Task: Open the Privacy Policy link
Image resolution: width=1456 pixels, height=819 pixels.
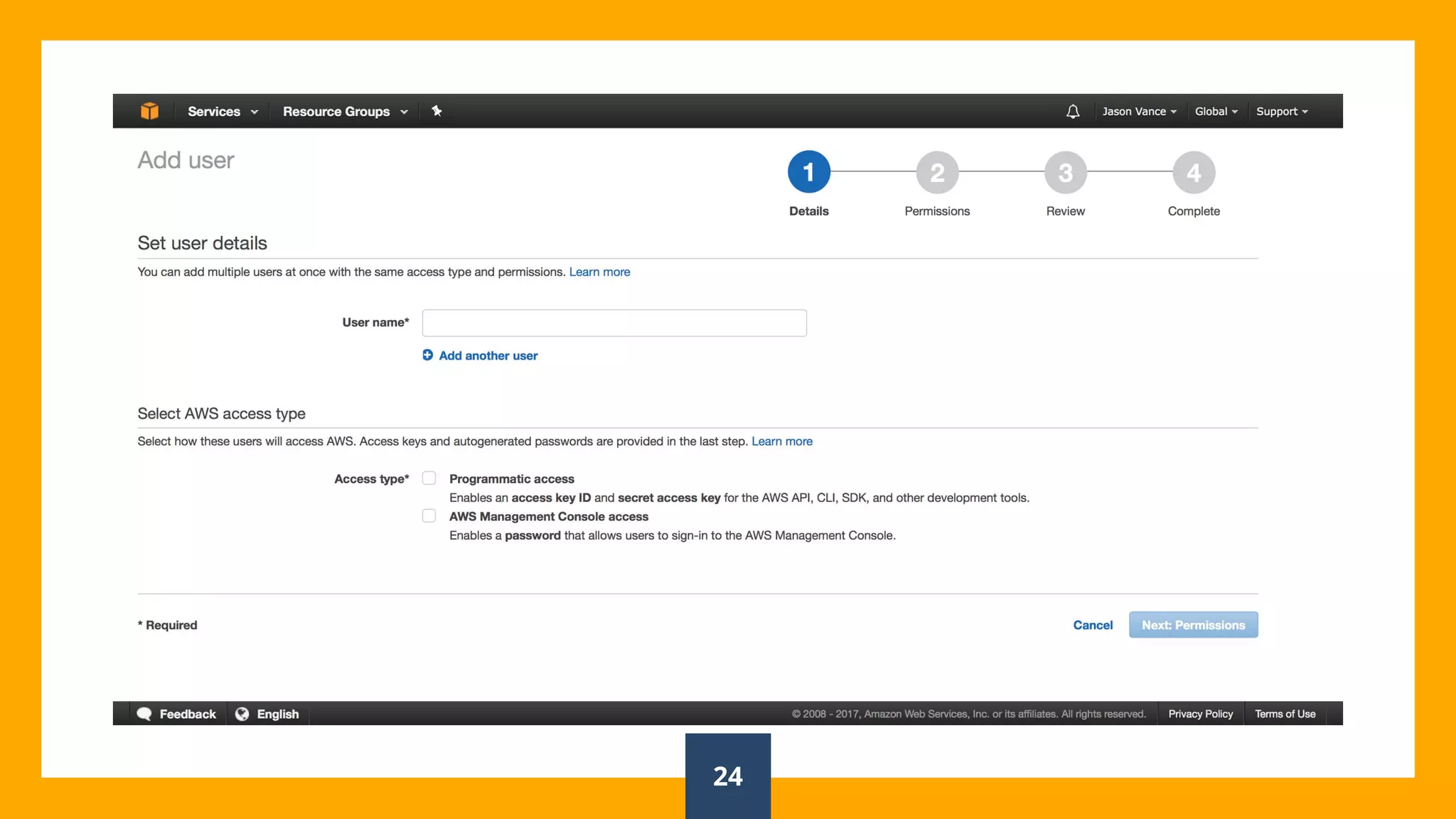Action: click(x=1200, y=714)
